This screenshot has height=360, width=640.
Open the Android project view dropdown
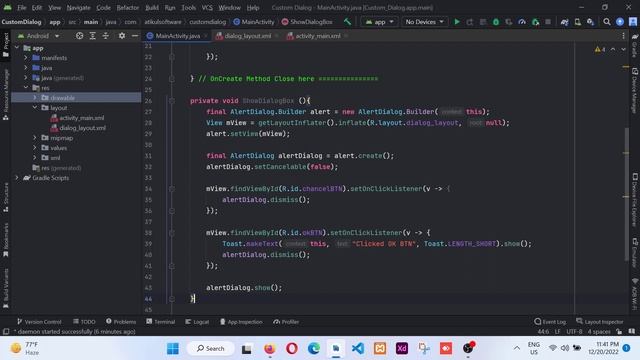click(39, 36)
